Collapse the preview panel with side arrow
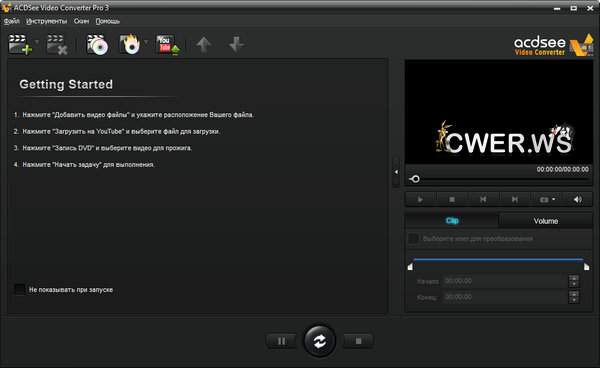Screen dimensions: 600x368 (x=396, y=172)
